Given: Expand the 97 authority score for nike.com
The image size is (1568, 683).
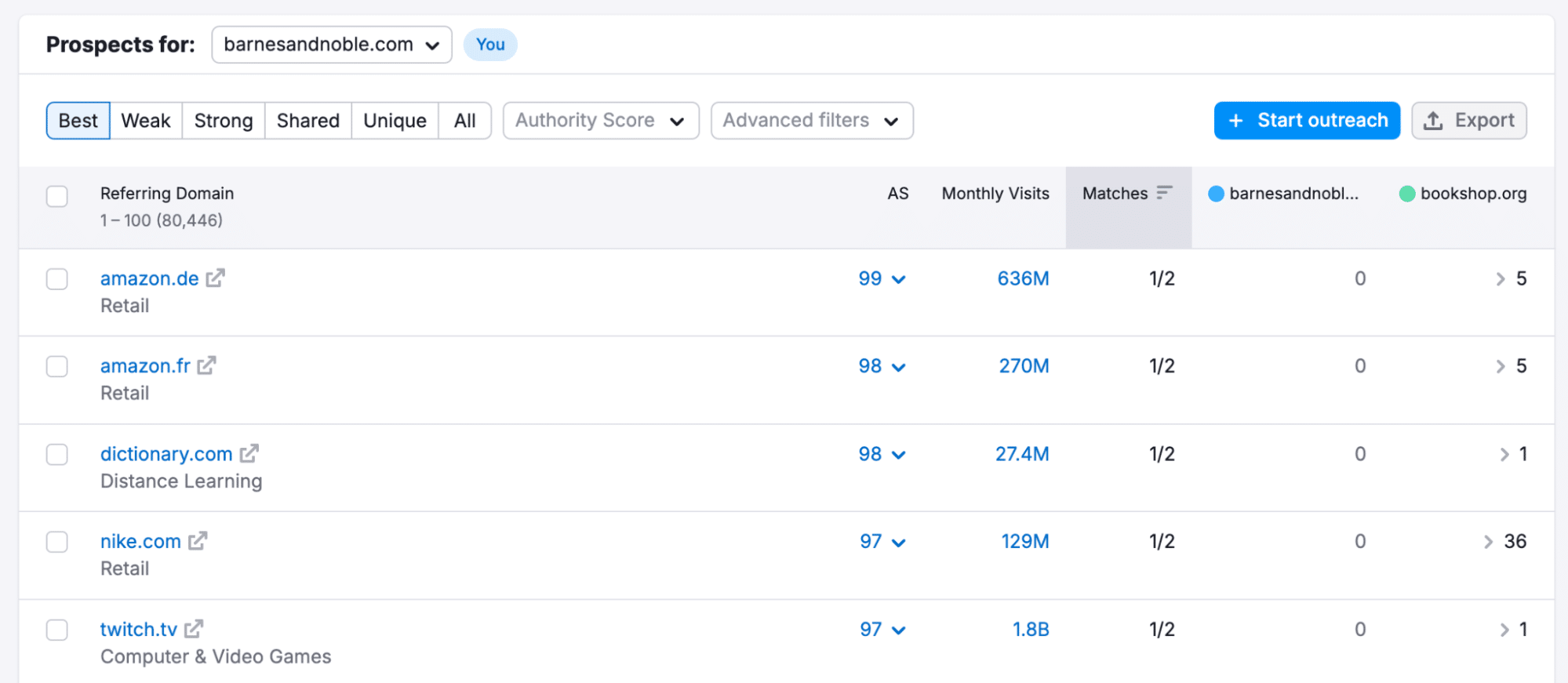Looking at the screenshot, I should tap(883, 542).
